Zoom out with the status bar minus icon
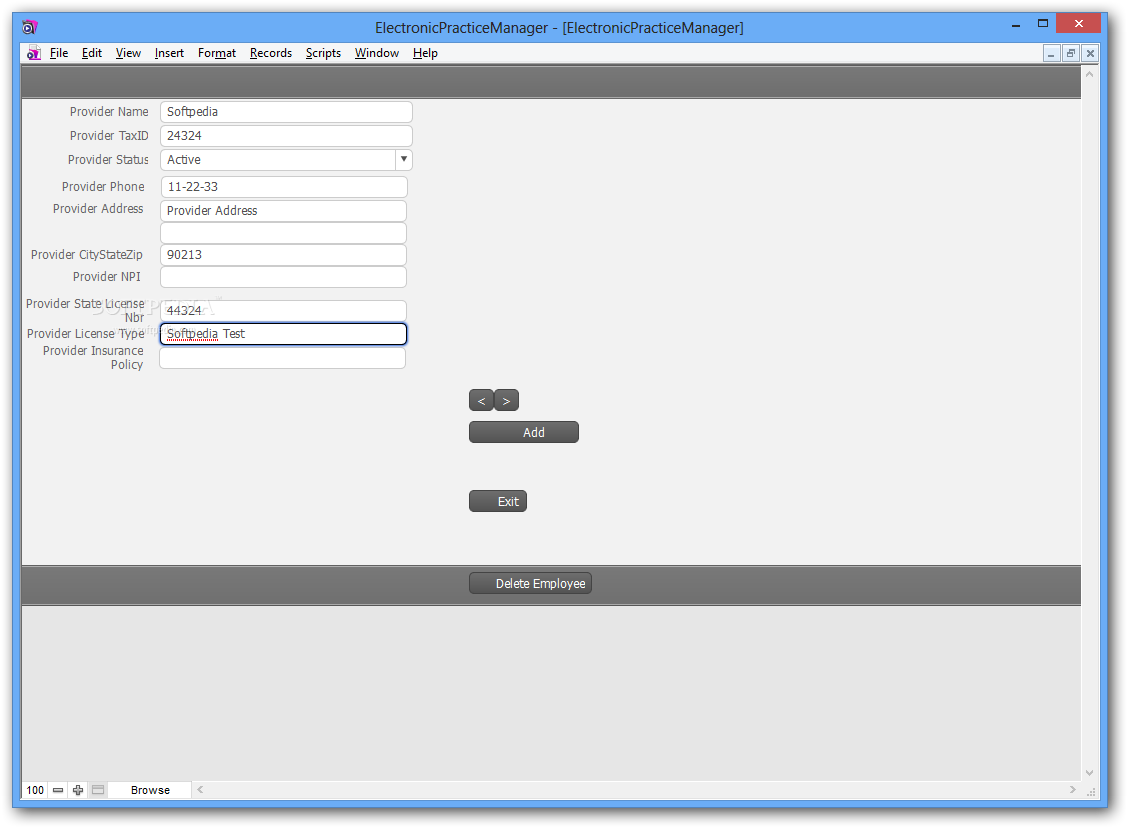Image resolution: width=1128 pixels, height=828 pixels. pos(58,790)
